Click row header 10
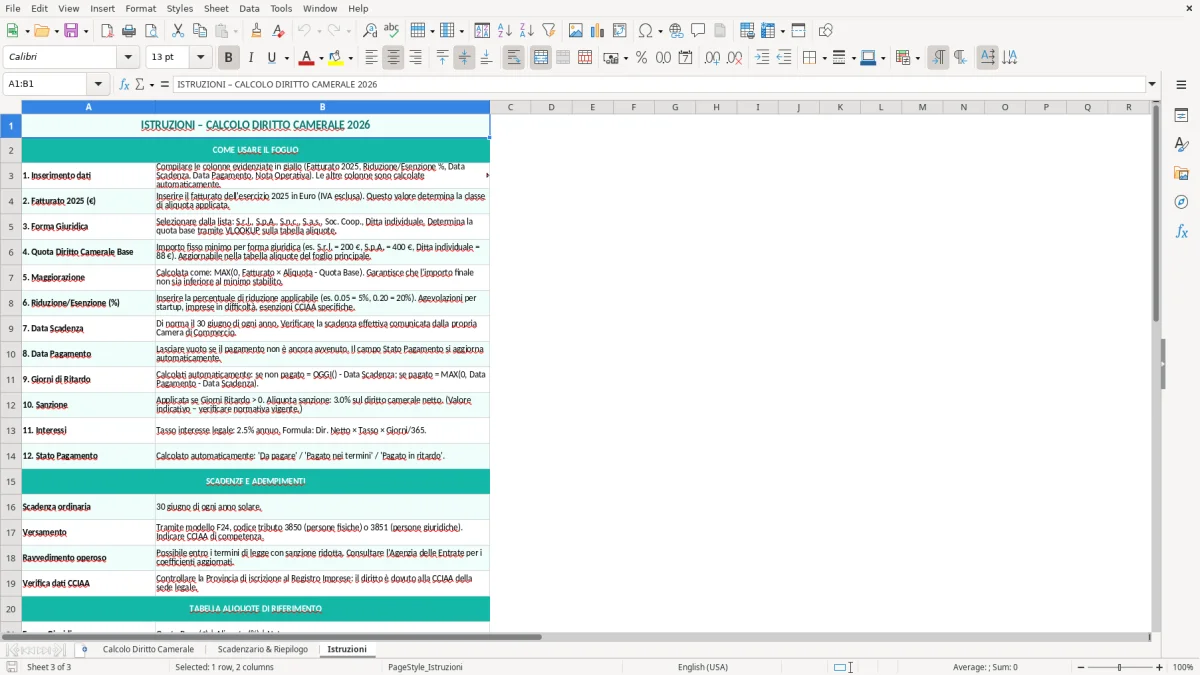 point(11,354)
